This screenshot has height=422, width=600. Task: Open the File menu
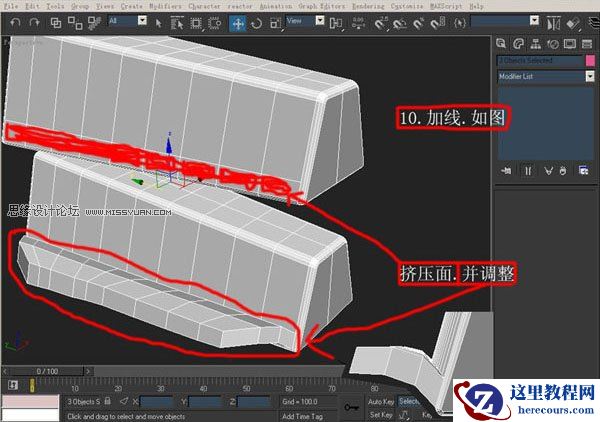pyautogui.click(x=10, y=6)
